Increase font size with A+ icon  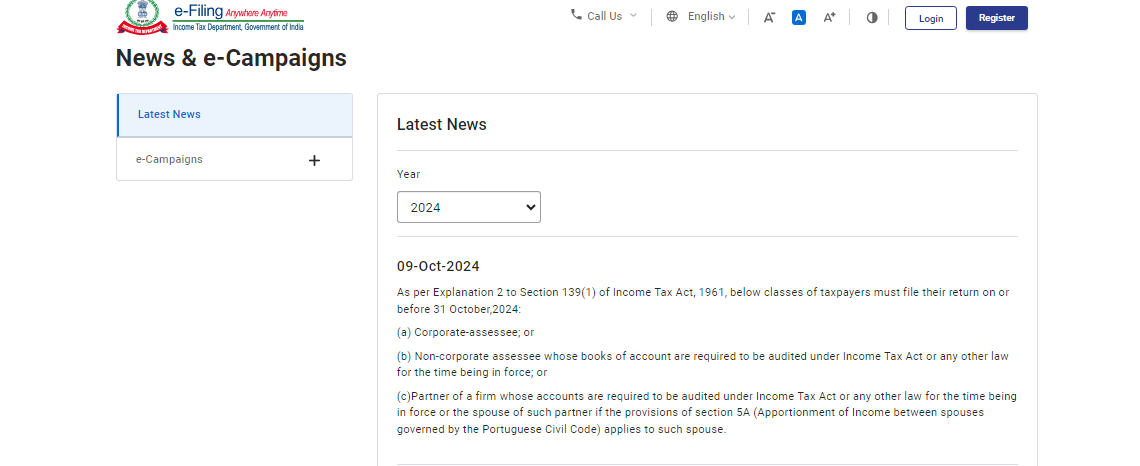pyautogui.click(x=829, y=17)
